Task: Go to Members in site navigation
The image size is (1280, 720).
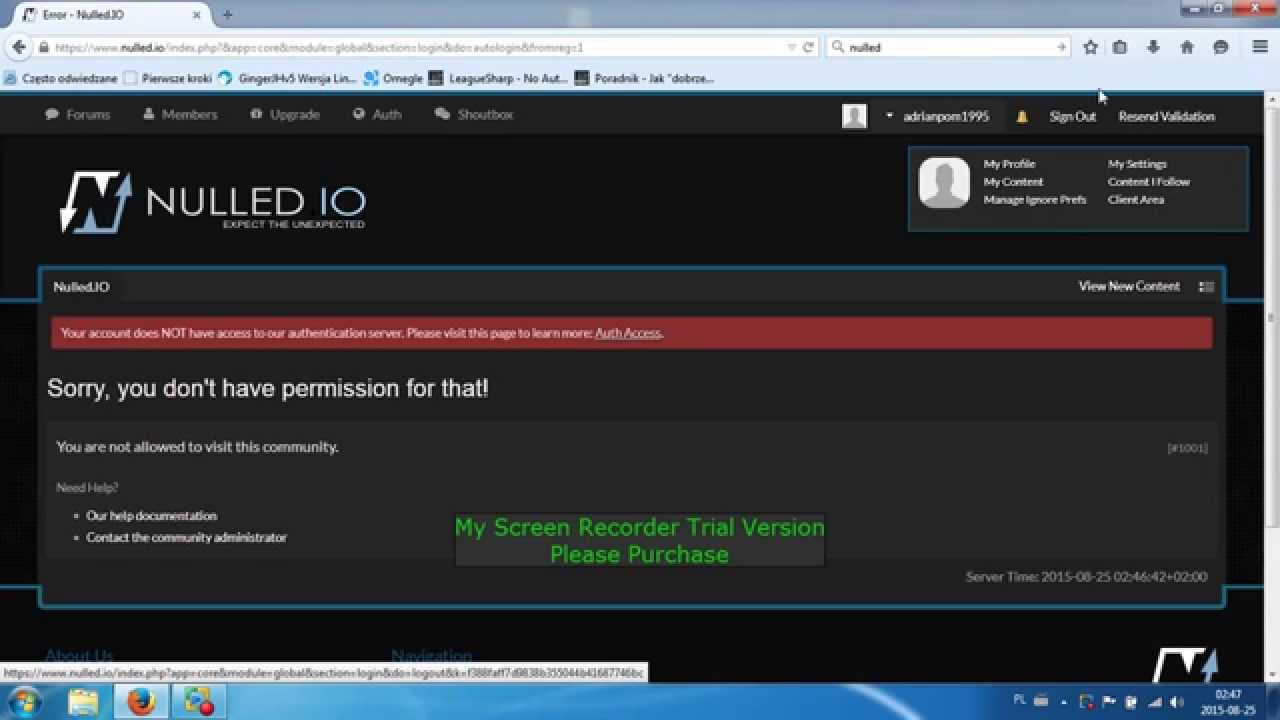Action: [180, 115]
